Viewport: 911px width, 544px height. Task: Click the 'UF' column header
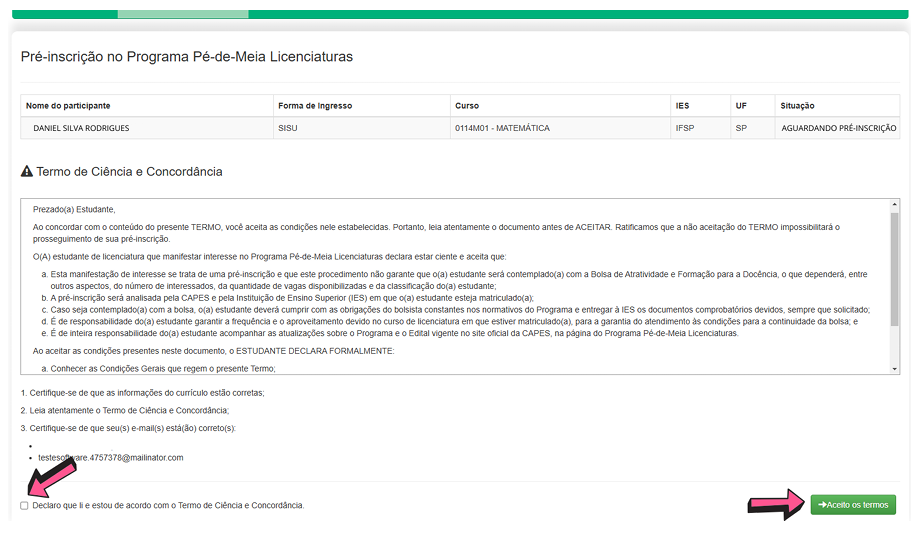click(741, 106)
